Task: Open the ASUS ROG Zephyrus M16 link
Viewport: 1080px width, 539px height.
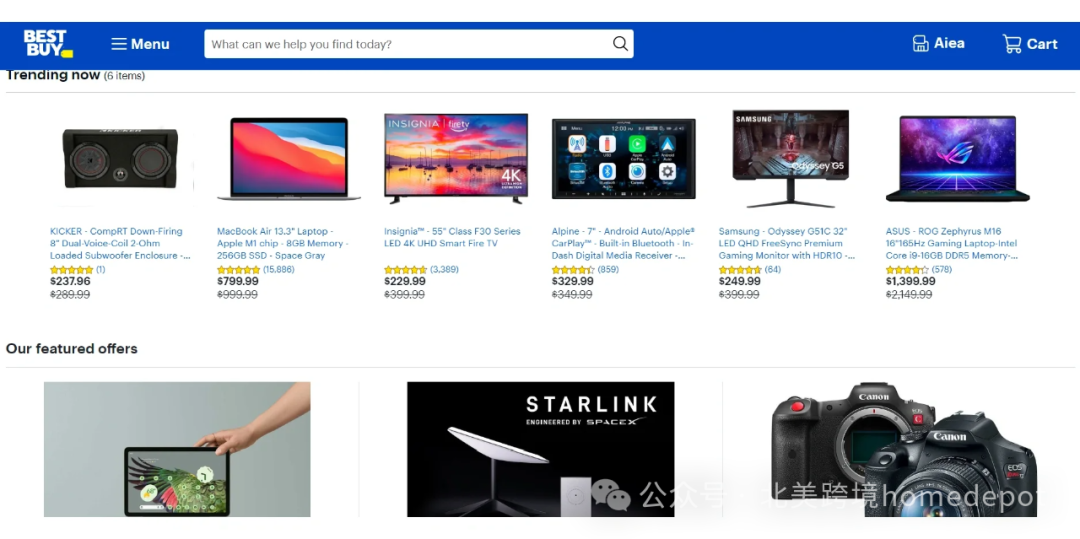Action: tap(951, 243)
